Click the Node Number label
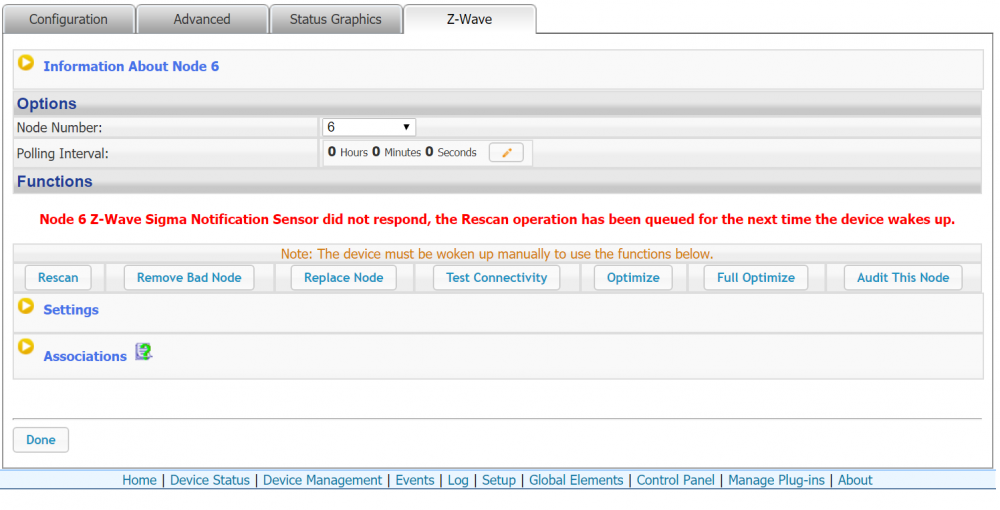Screen dimensions: 1000x510 click(59, 128)
